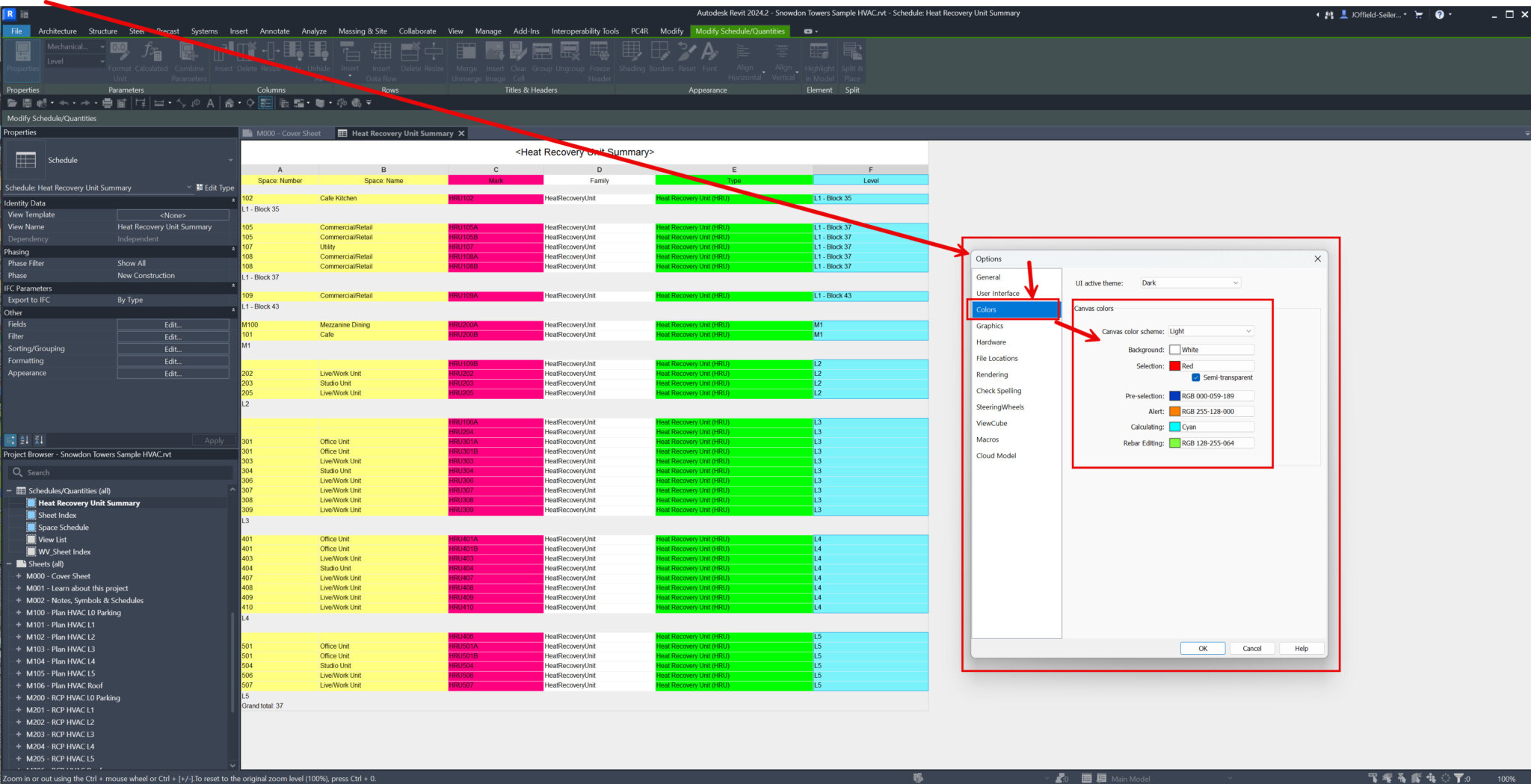Click the Open folder quick access icon
The width and height of the screenshot is (1531, 784).
tap(12, 103)
